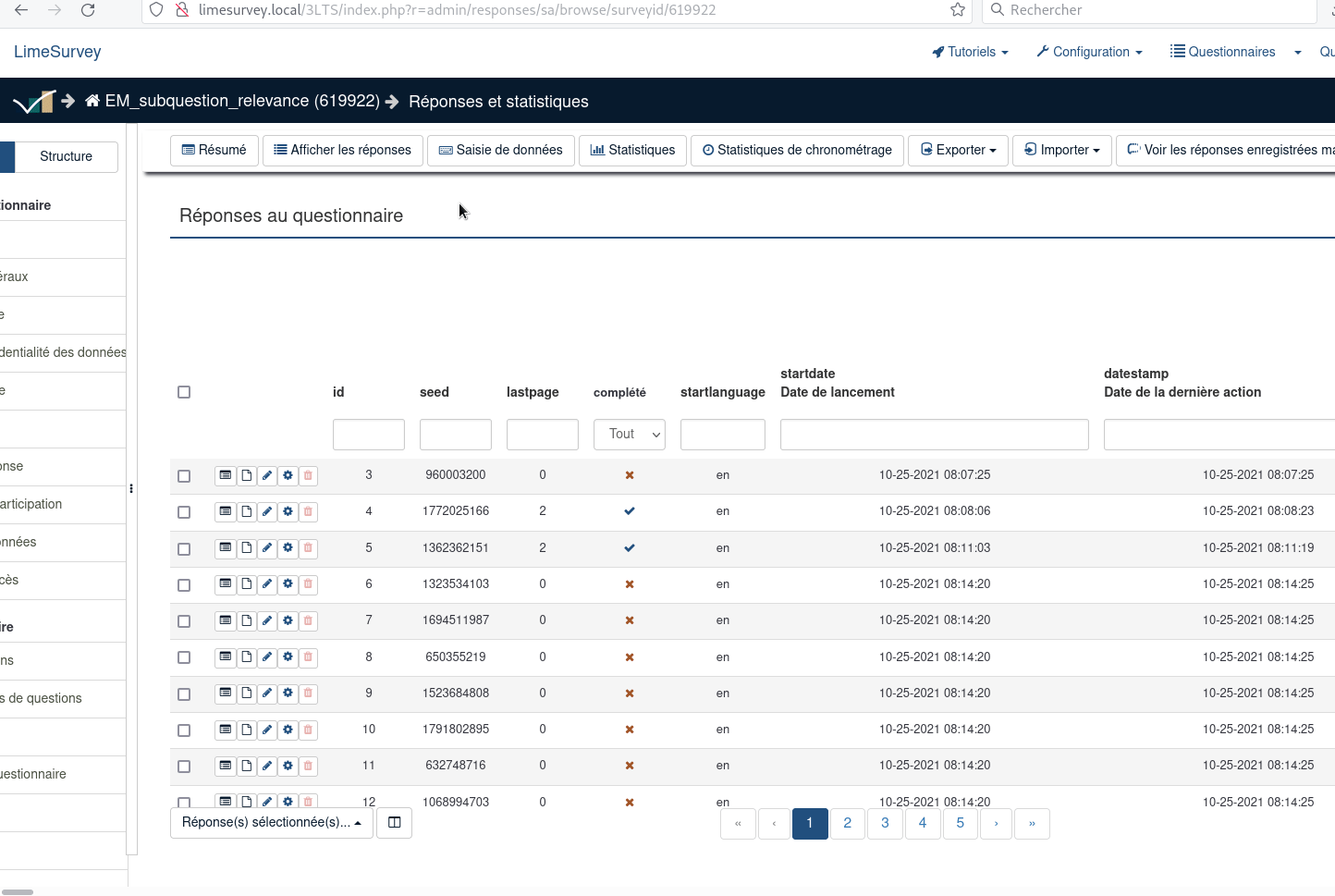Open the 'Tout' completed filter dropdown
The image size is (1335, 896).
coord(629,435)
